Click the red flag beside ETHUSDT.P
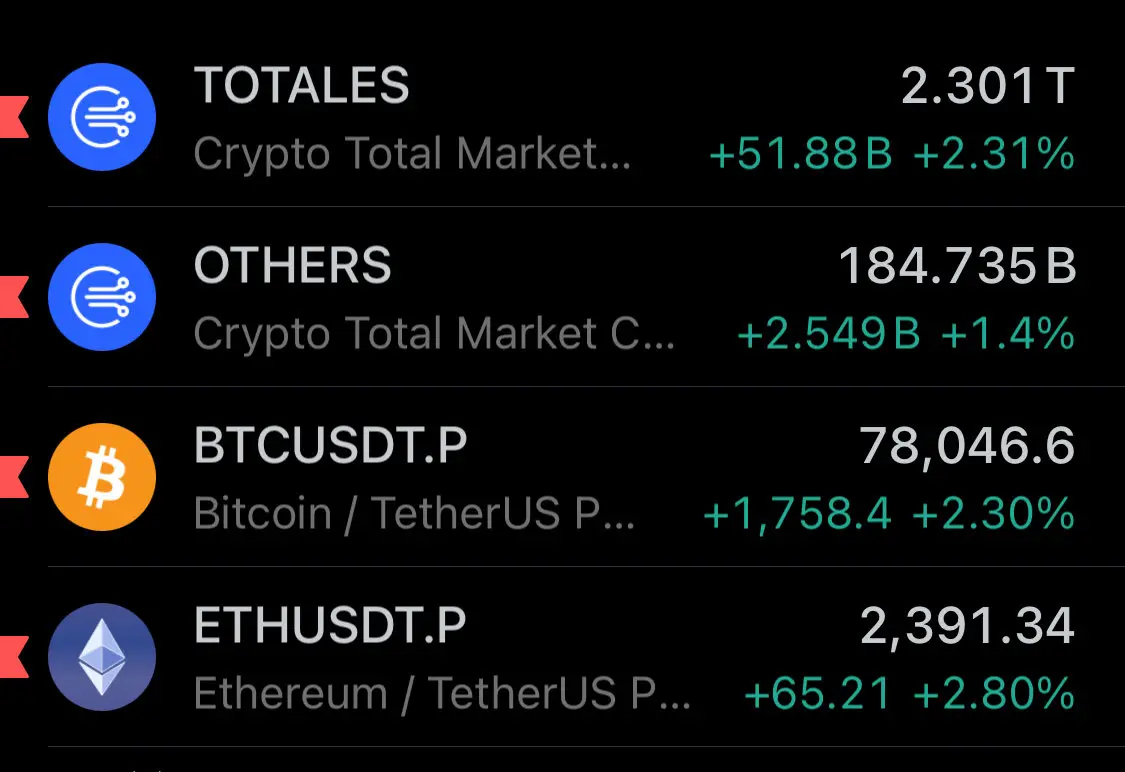1125x772 pixels. 14,657
